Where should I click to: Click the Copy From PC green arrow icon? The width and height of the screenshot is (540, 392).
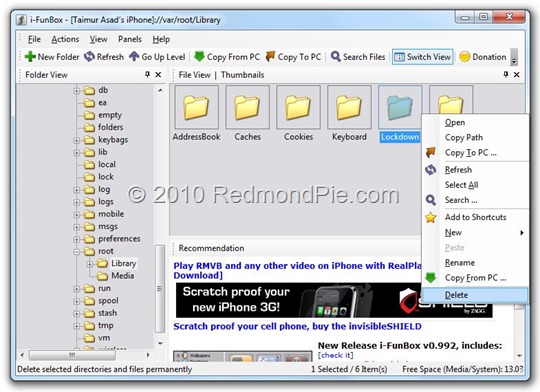point(199,56)
